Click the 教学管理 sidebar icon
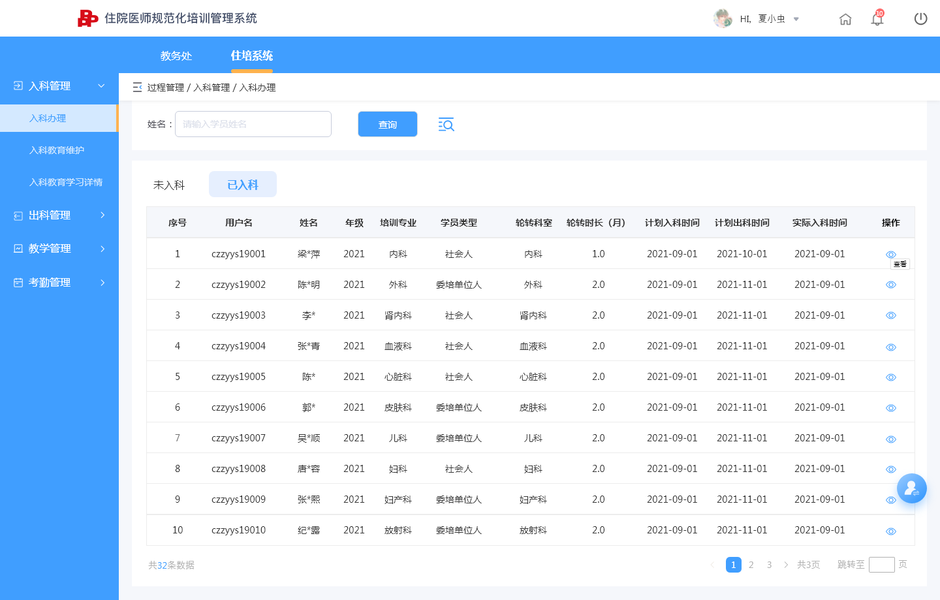 pyautogui.click(x=18, y=248)
